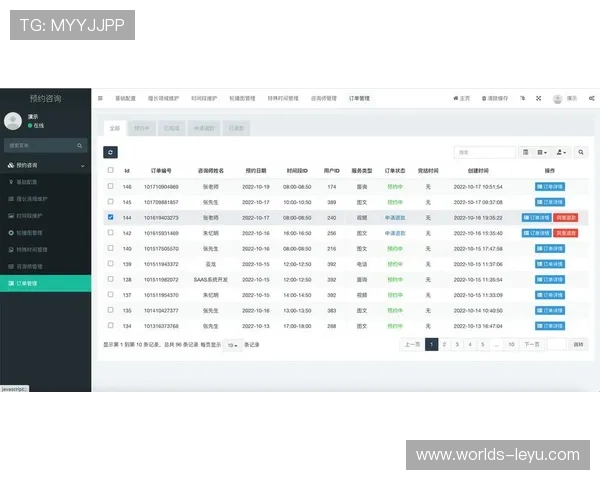
Task: Open the page size 10 dropdown
Action: [x=231, y=344]
